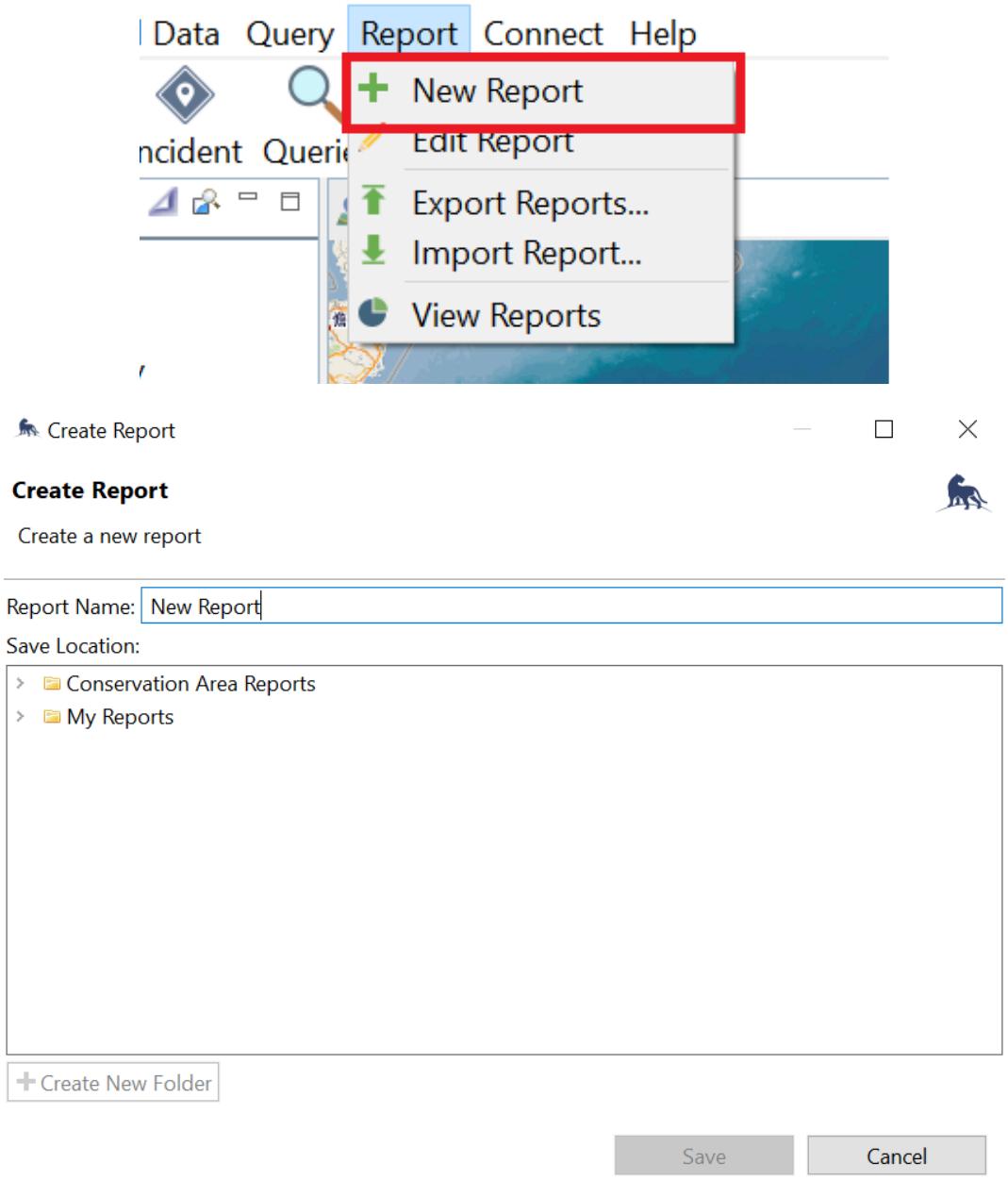1008x1180 pixels.
Task: Maximize the side panel view
Action: click(x=290, y=201)
